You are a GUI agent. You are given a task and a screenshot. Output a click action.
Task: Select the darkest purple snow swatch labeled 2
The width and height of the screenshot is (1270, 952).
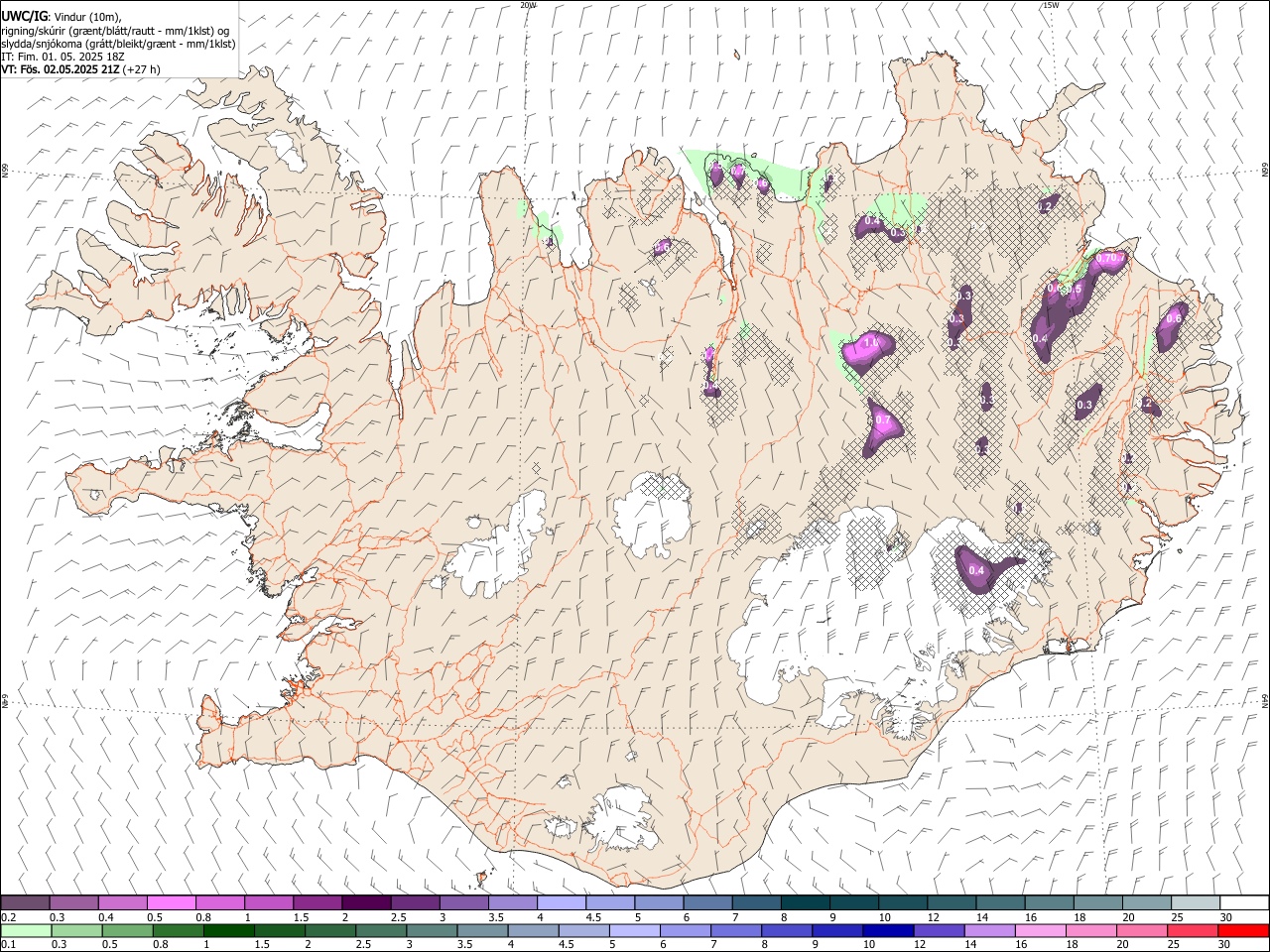[366, 903]
